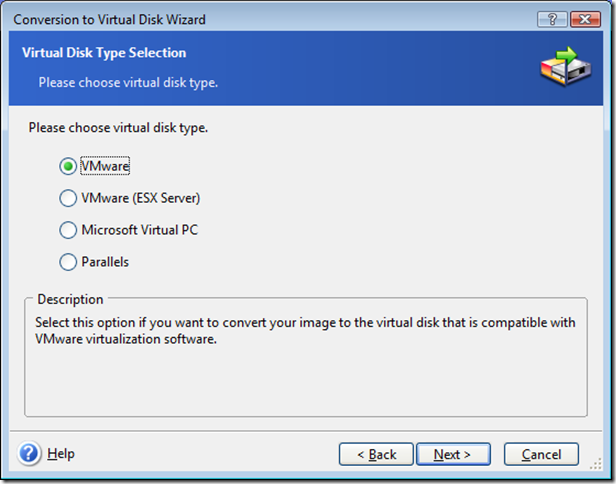Click the Description group box label
The image size is (616, 484).
[70, 299]
